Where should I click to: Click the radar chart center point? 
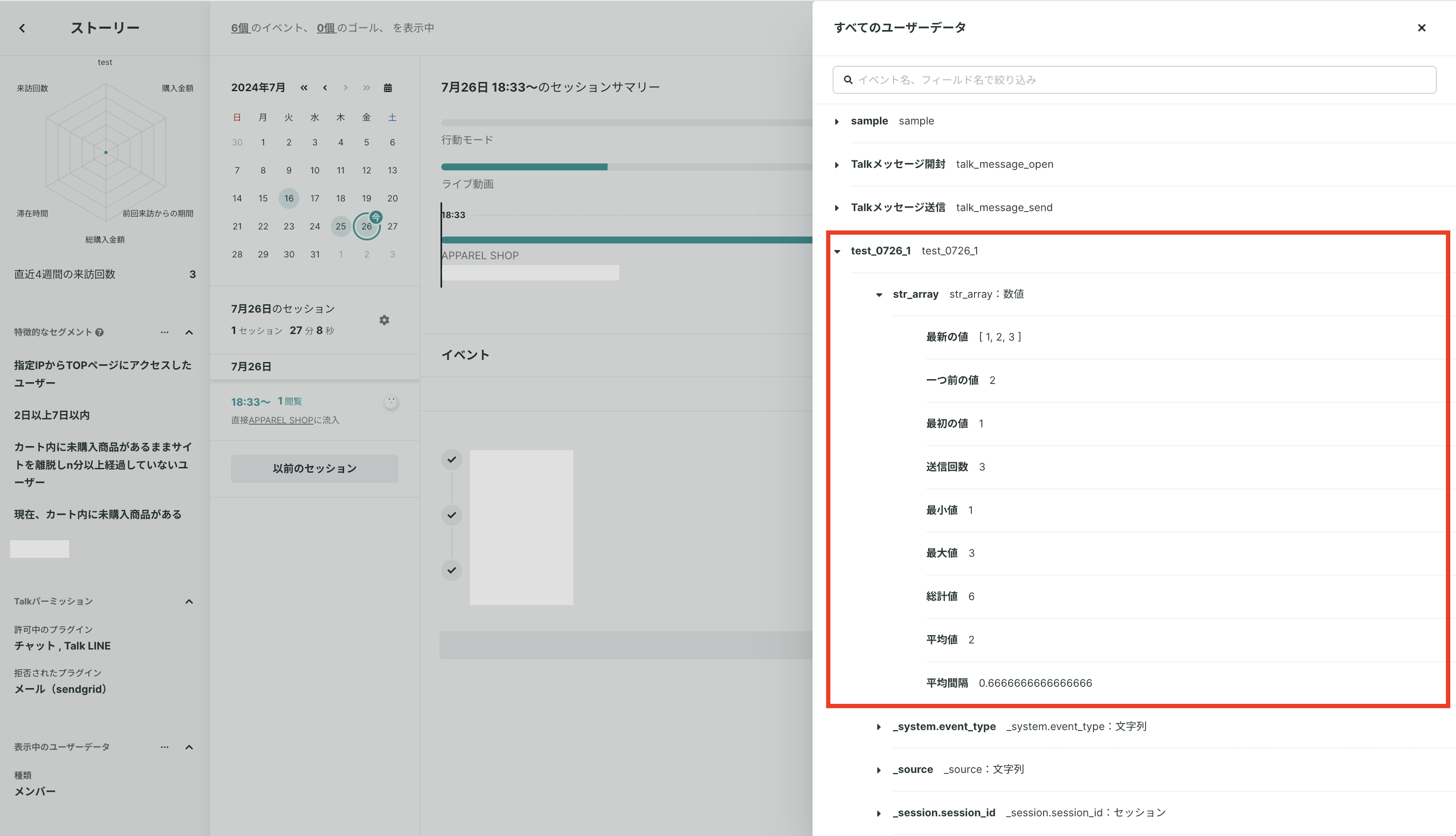[105, 153]
